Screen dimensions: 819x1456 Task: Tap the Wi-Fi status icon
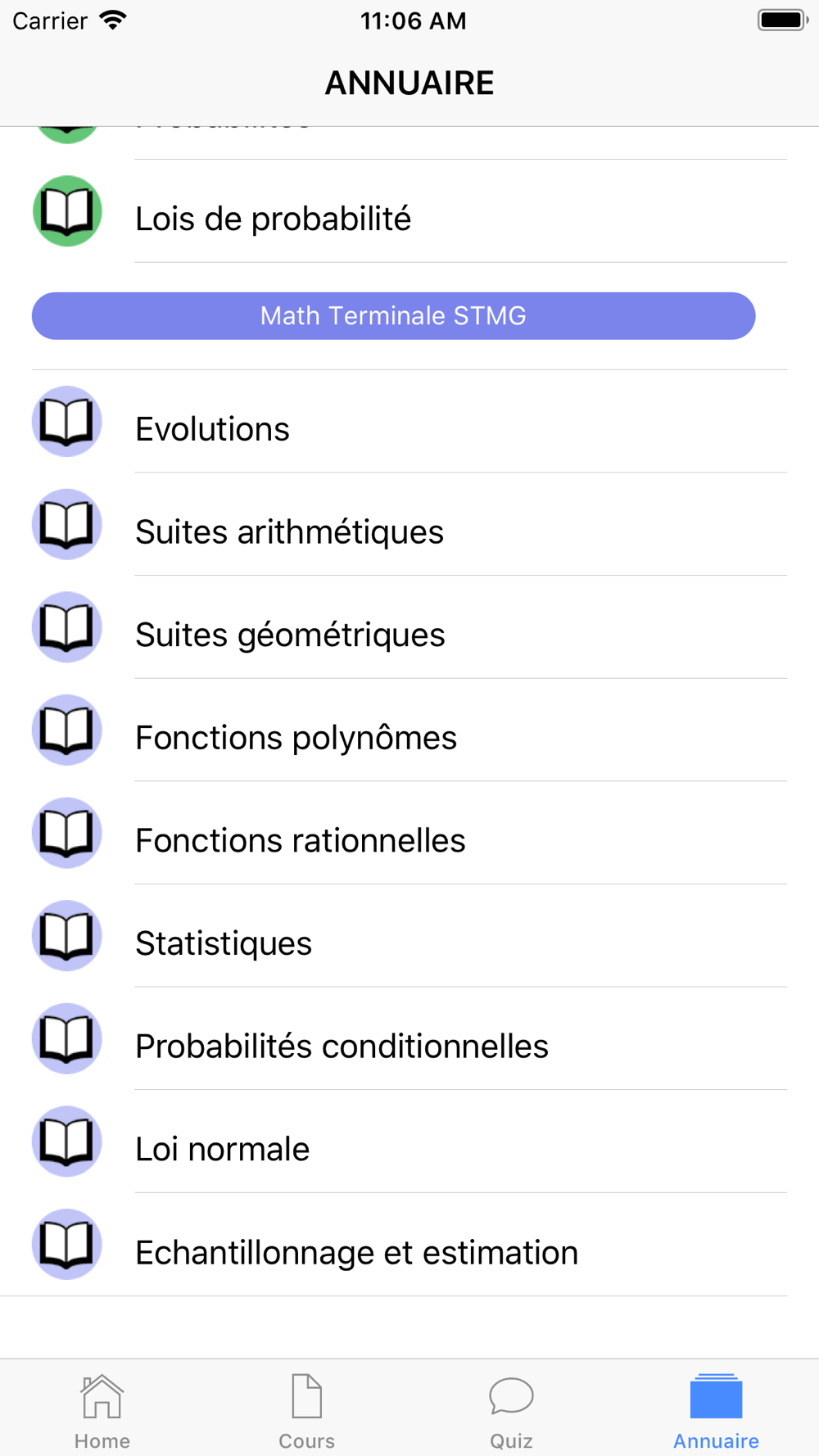pyautogui.click(x=113, y=20)
